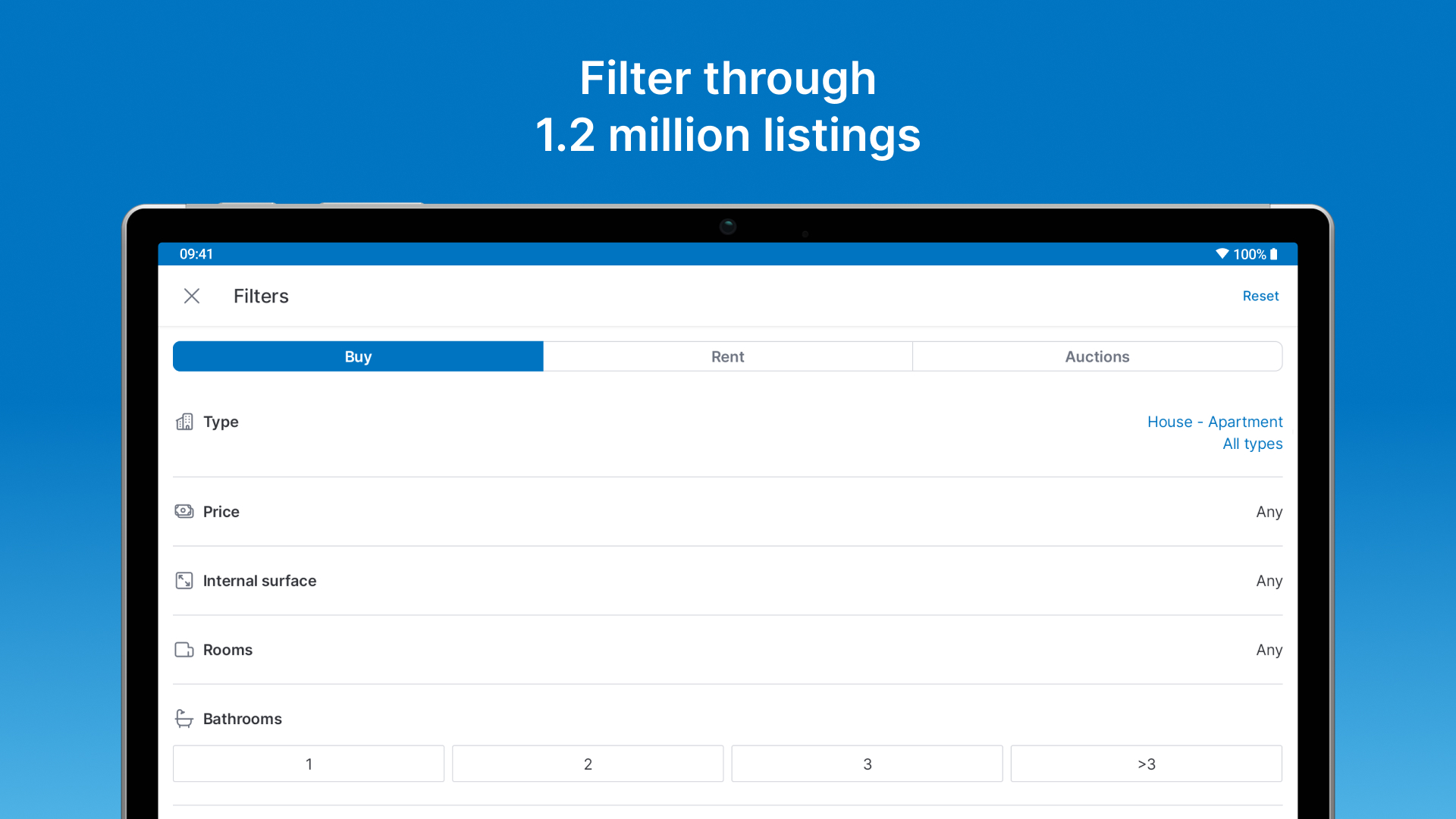Click the resize icon beside Internal surface
This screenshot has width=1456, height=819.
click(184, 580)
